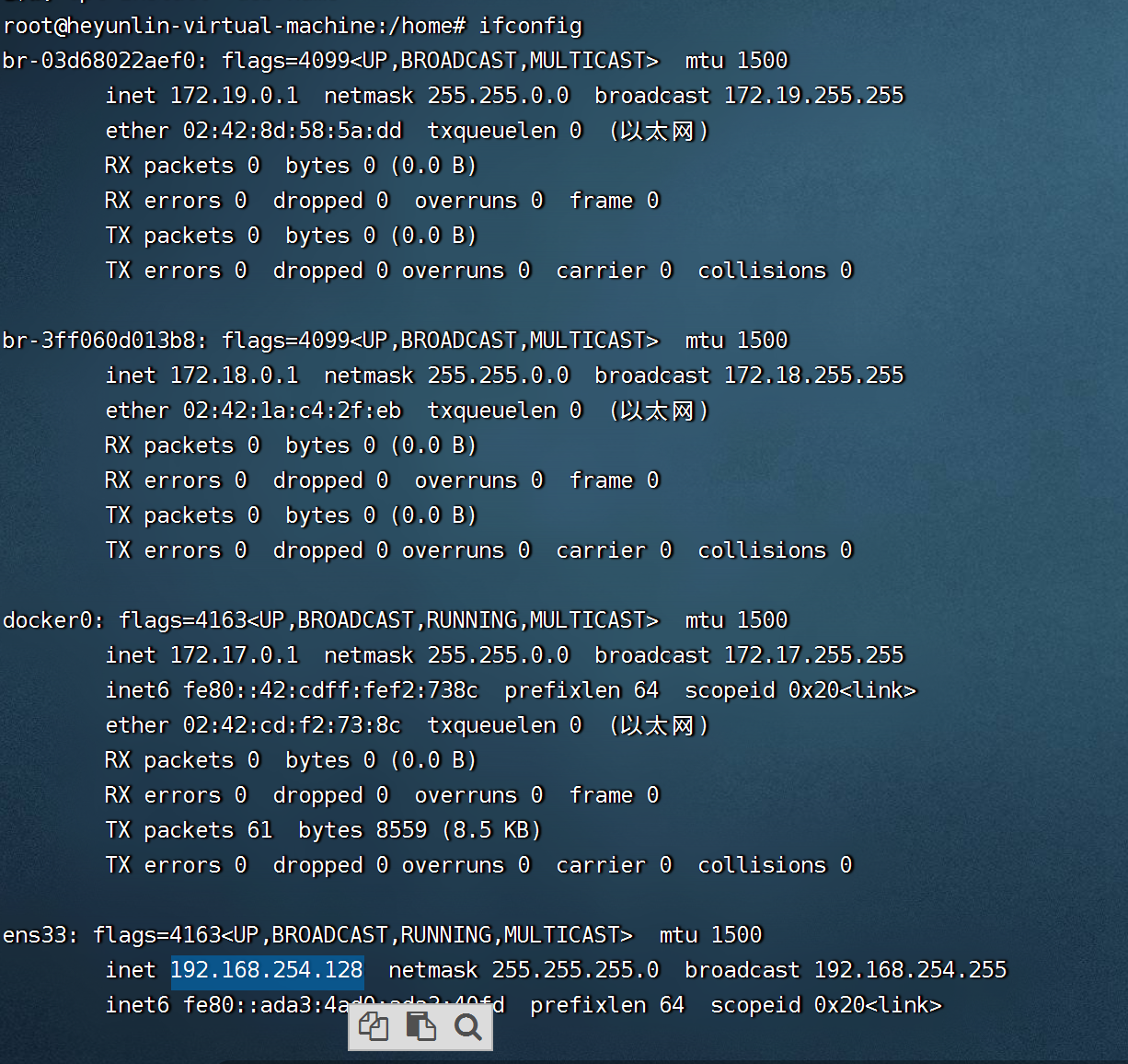Click prefixlen 64 on the last inet6 line
The height and width of the screenshot is (1064, 1128).
[x=607, y=1004]
